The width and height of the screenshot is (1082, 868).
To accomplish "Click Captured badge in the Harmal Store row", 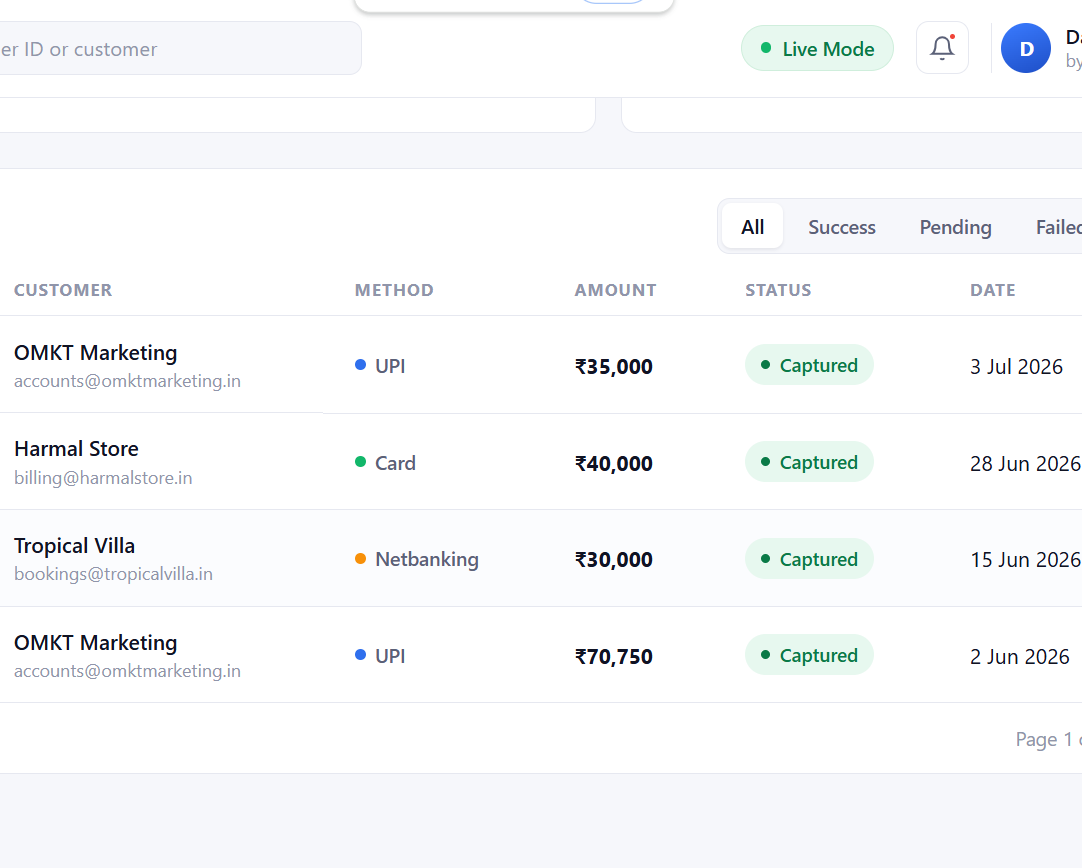I will [809, 462].
